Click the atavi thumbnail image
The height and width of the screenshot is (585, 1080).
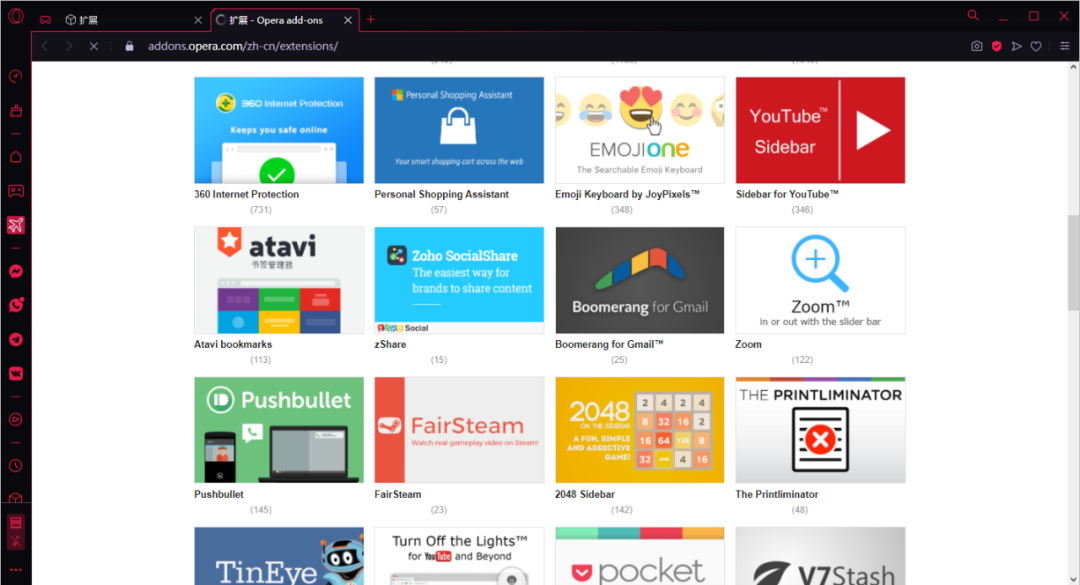click(x=279, y=280)
